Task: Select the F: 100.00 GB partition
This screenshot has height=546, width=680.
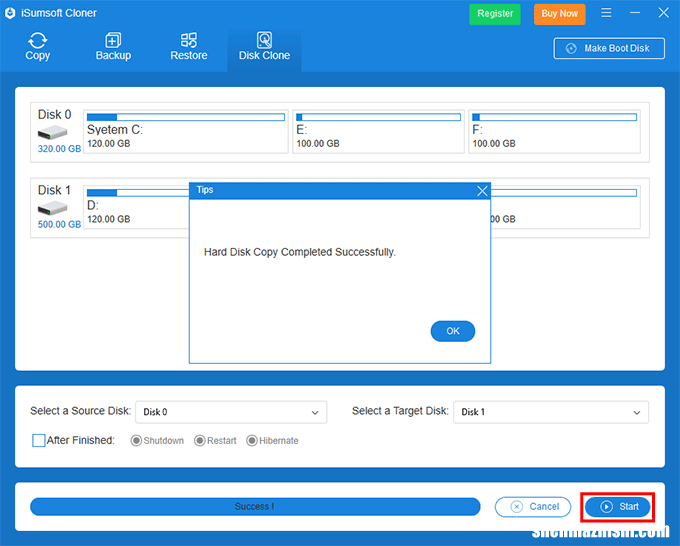Action: pyautogui.click(x=554, y=132)
